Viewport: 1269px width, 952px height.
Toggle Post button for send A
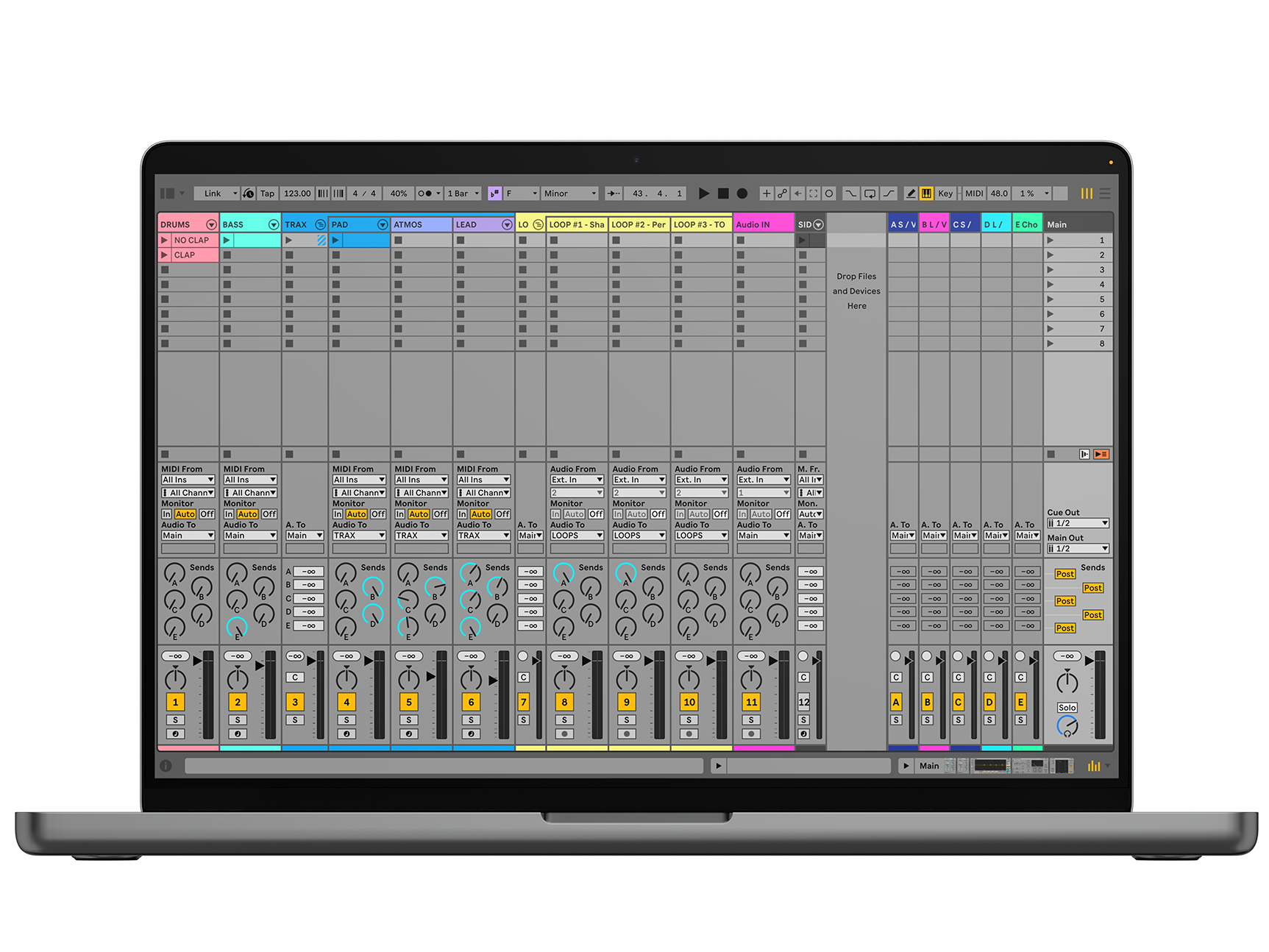1065,574
